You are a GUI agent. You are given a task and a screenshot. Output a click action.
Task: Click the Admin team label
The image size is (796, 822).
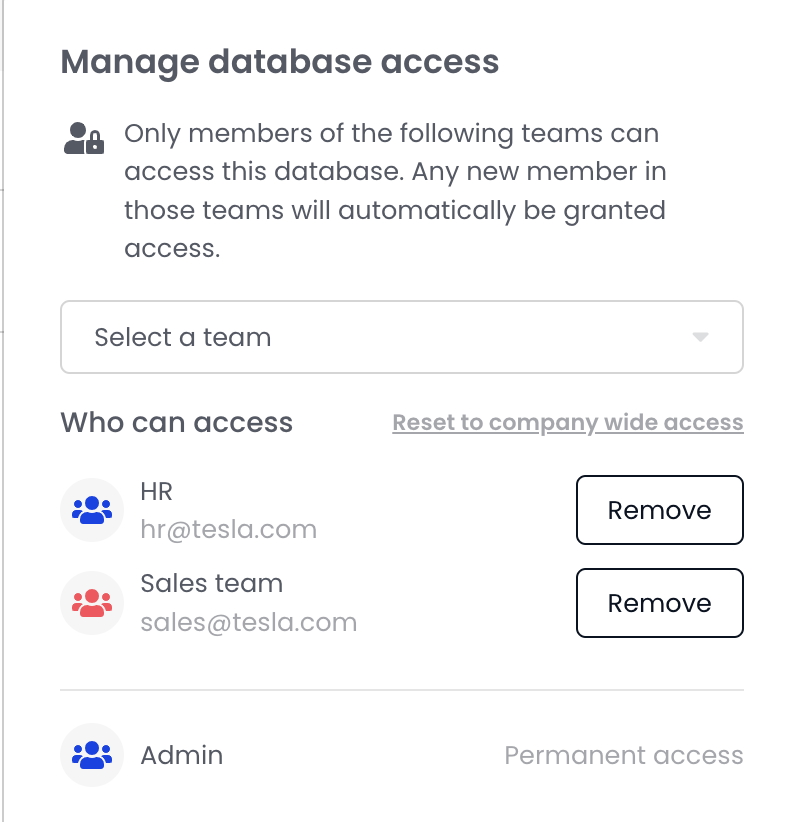click(x=181, y=755)
